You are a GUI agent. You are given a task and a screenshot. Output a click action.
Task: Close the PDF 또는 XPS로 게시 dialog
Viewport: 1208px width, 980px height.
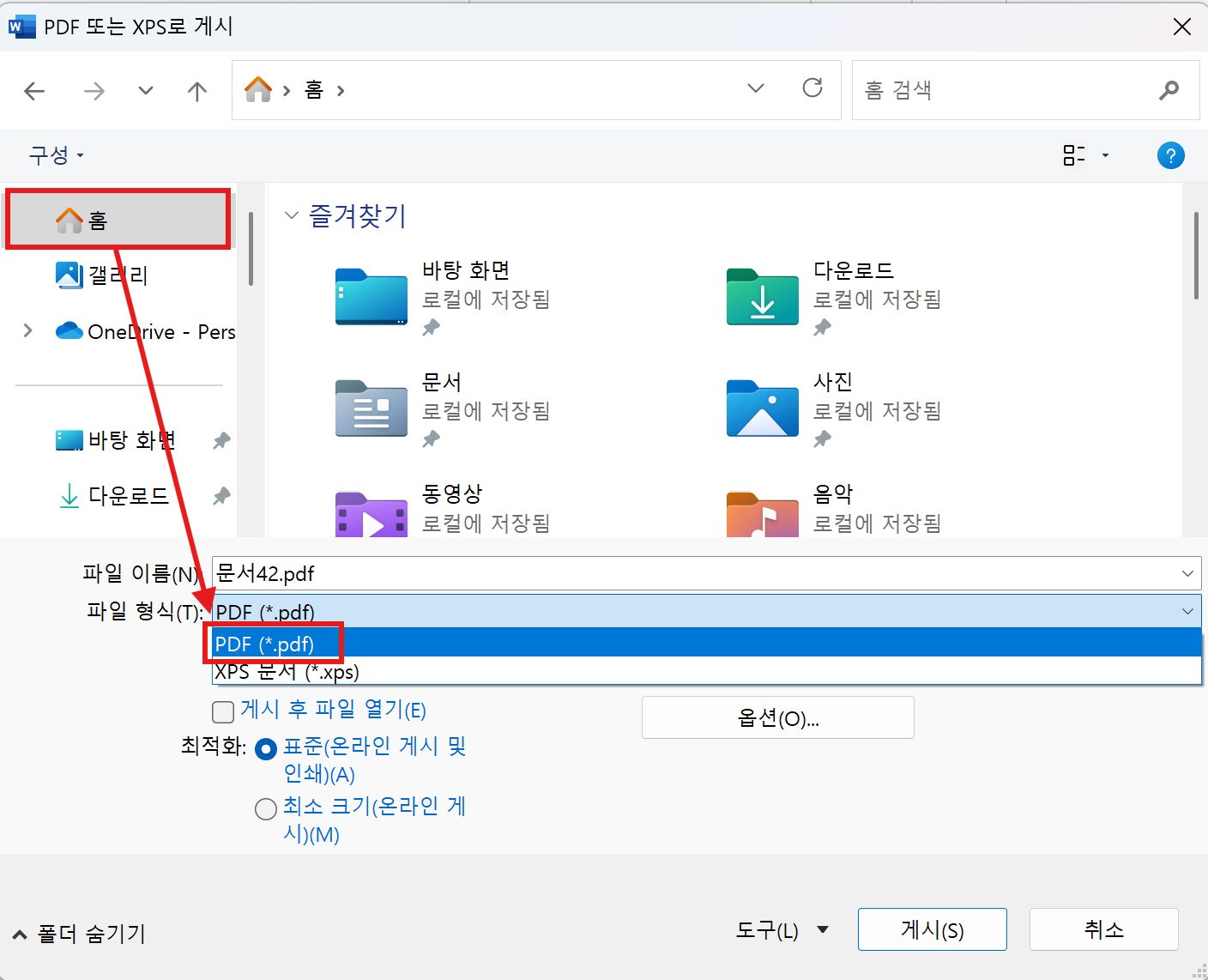coord(1182,27)
